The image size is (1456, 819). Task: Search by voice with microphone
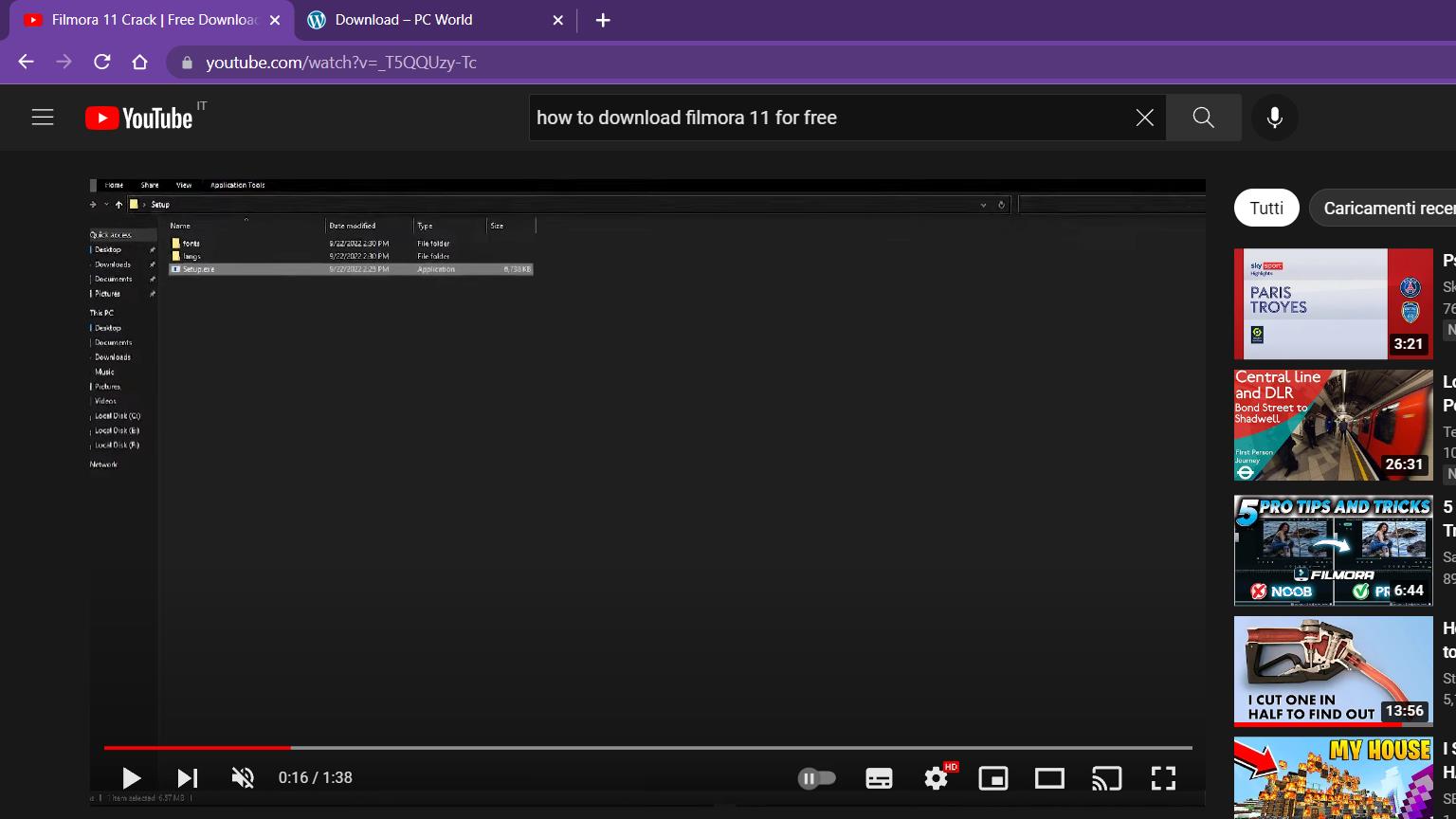pos(1274,118)
